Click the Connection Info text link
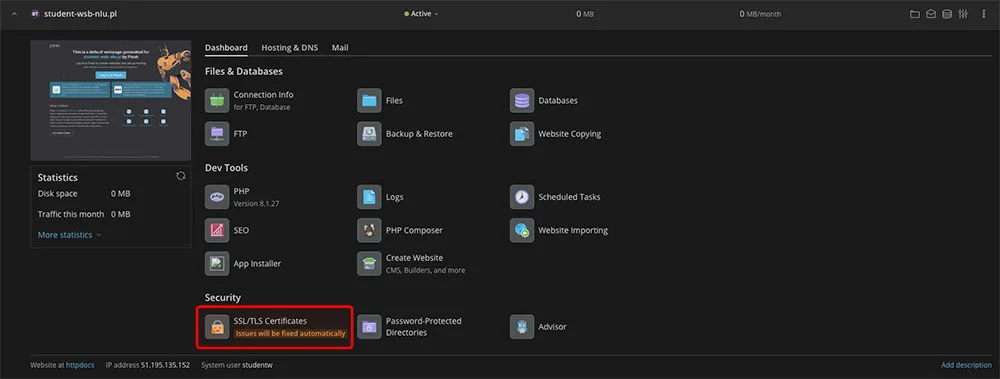The width and height of the screenshot is (1000, 379). pyautogui.click(x=263, y=94)
